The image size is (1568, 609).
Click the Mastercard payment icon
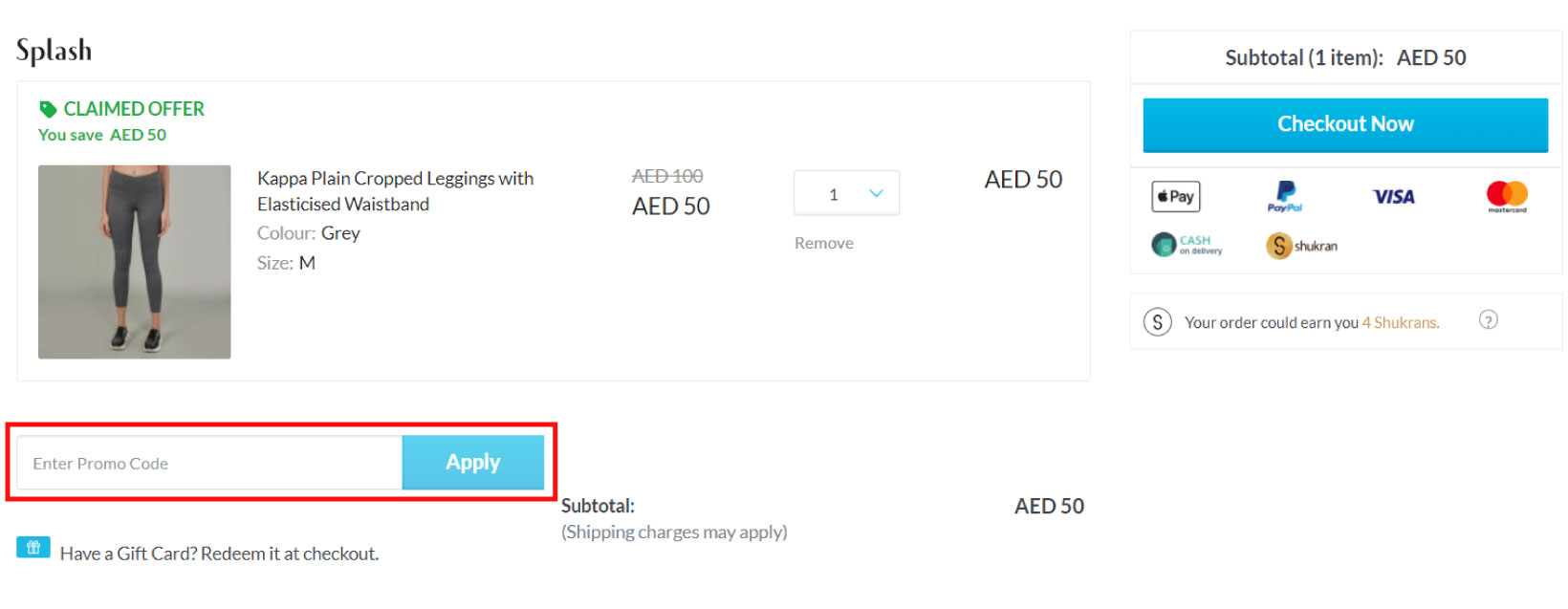(1506, 196)
